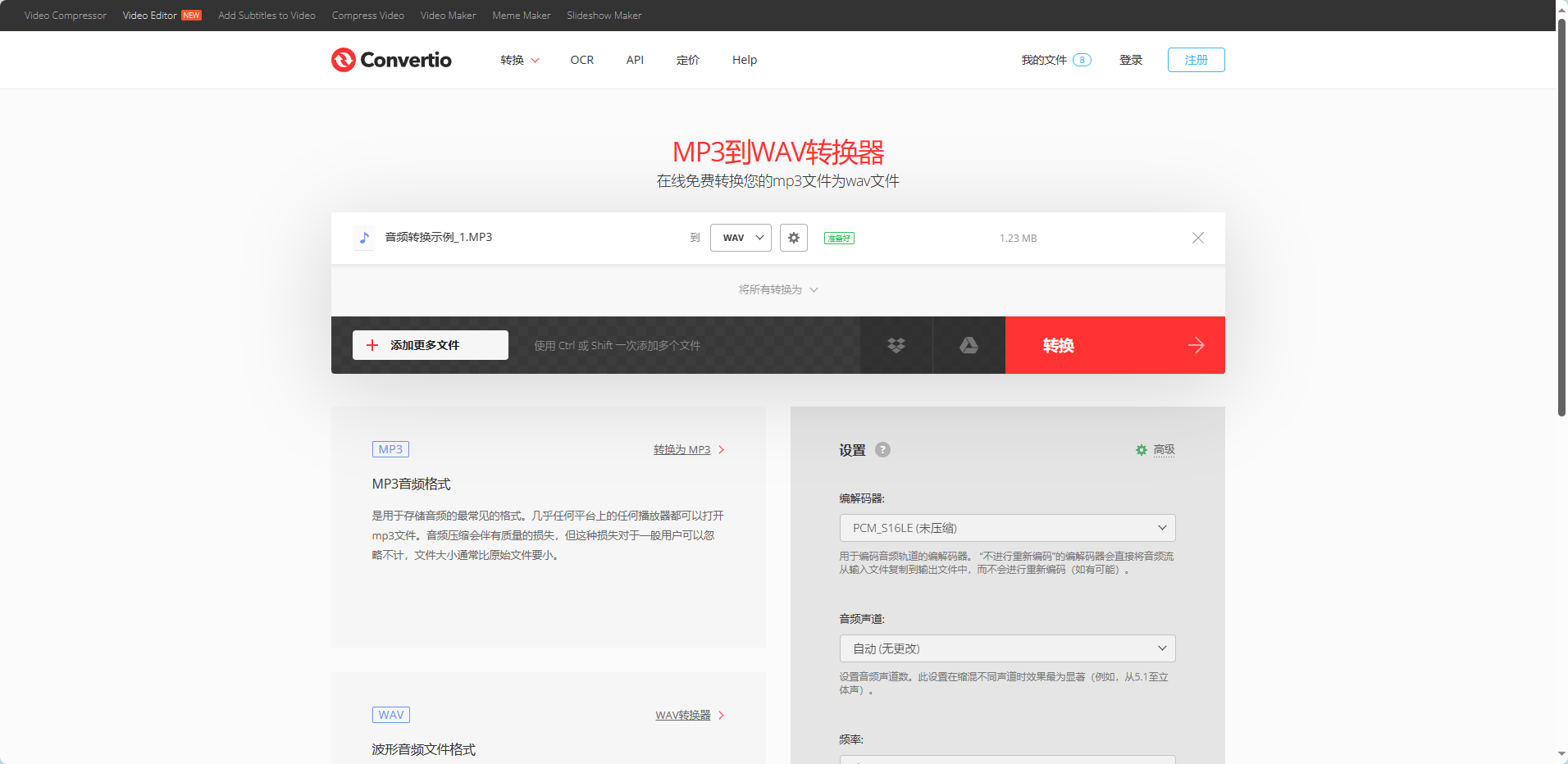1568x764 pixels.
Task: Switch to the OCR section
Action: point(582,60)
